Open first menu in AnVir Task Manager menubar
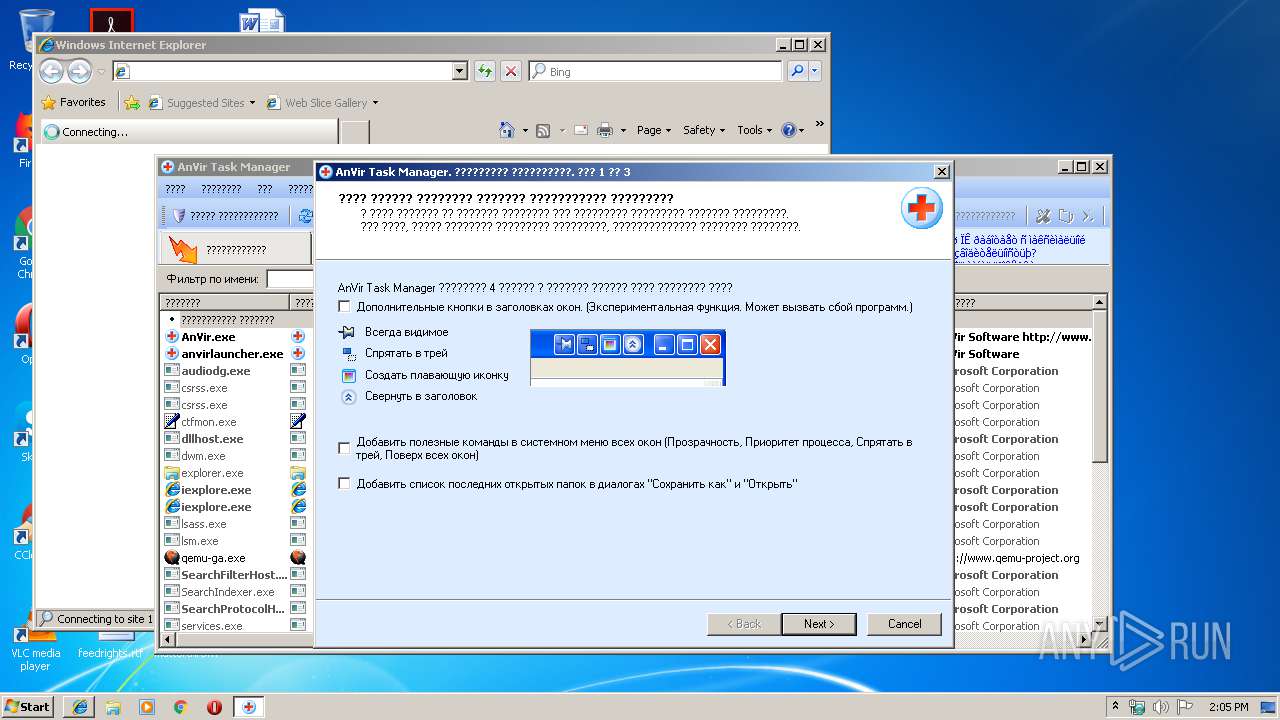 175,188
